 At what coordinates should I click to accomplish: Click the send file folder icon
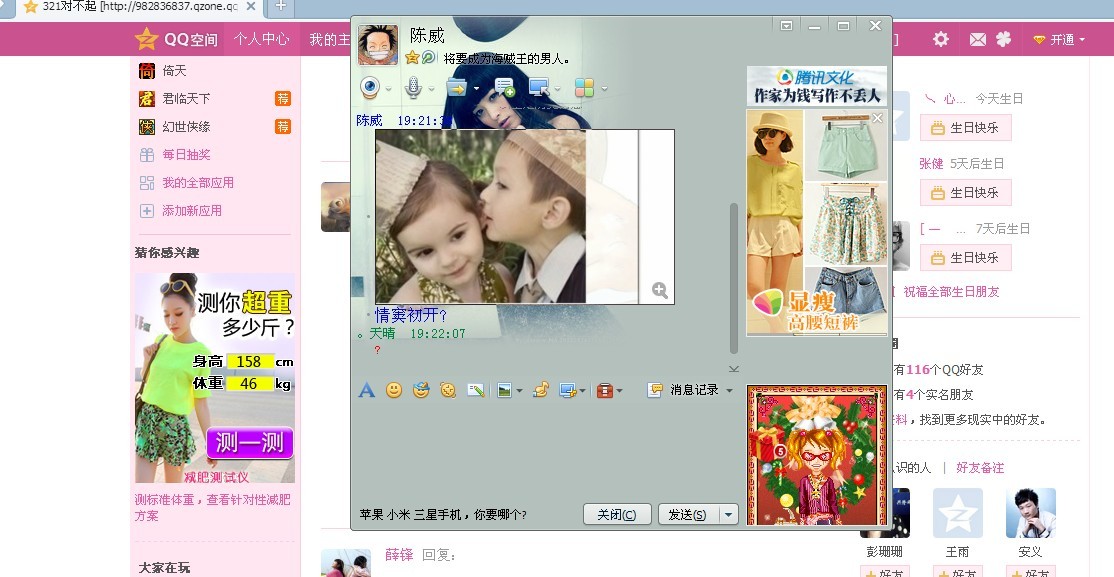pyautogui.click(x=455, y=87)
